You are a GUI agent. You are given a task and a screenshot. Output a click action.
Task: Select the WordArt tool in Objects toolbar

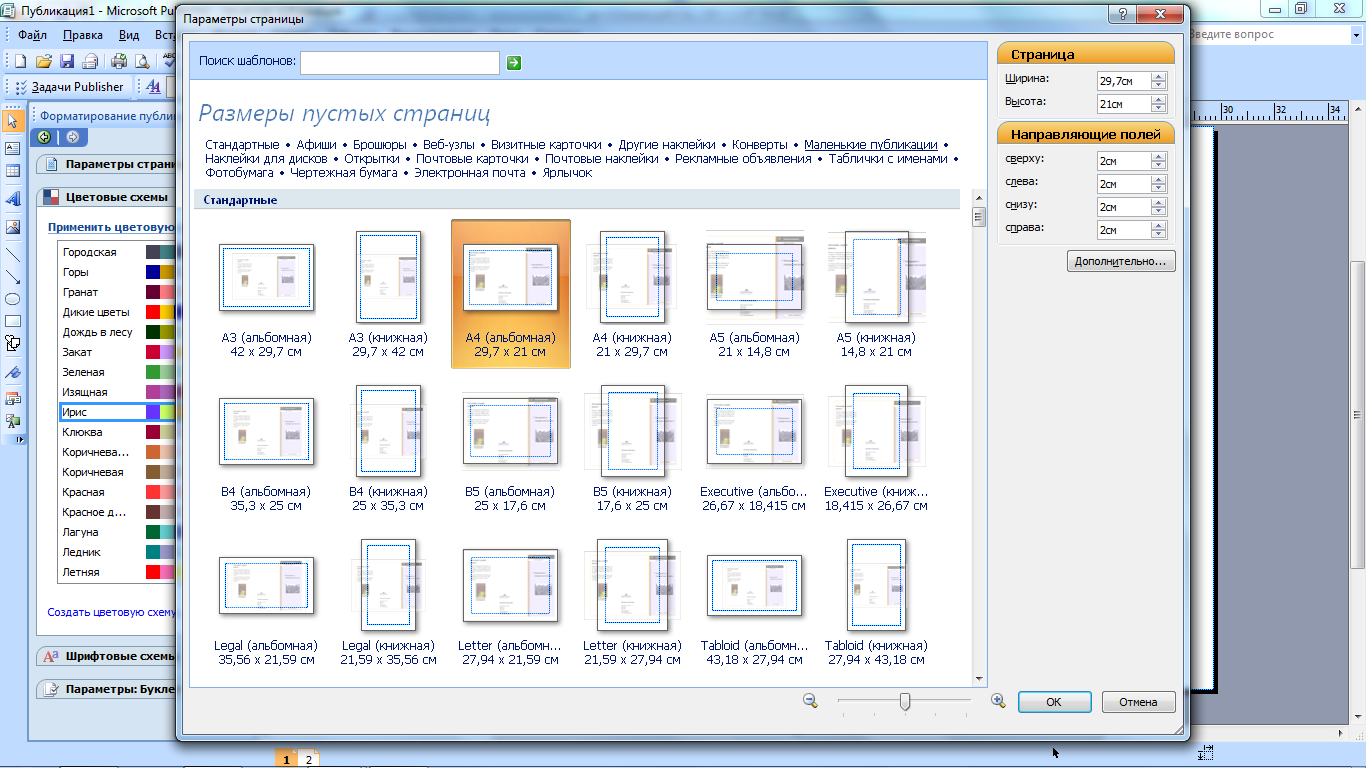13,199
